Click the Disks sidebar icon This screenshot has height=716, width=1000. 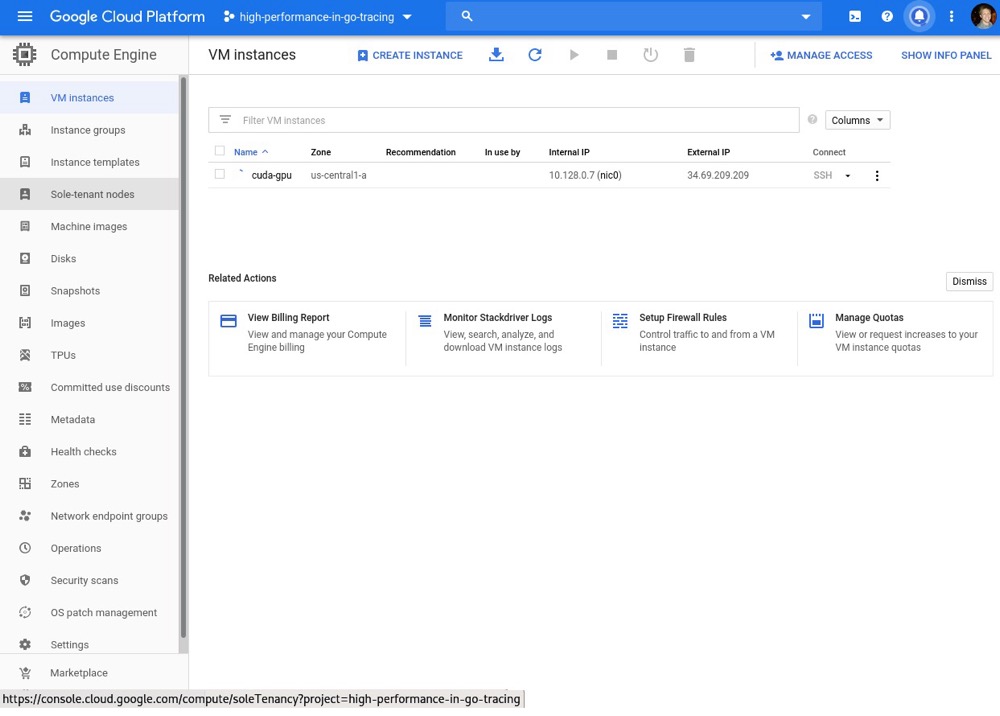pos(25,258)
